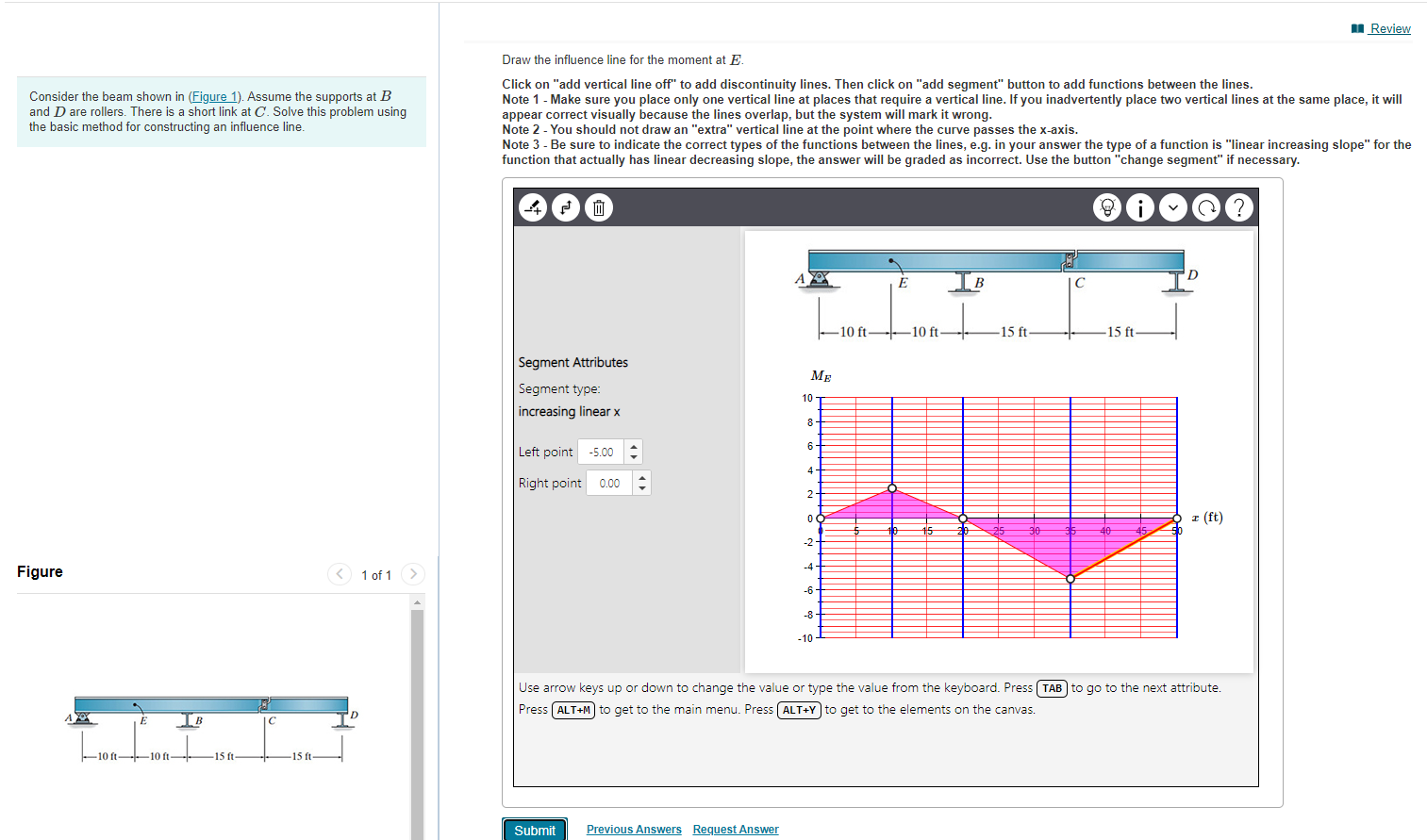
Task: Click Request Answer link
Action: [736, 830]
